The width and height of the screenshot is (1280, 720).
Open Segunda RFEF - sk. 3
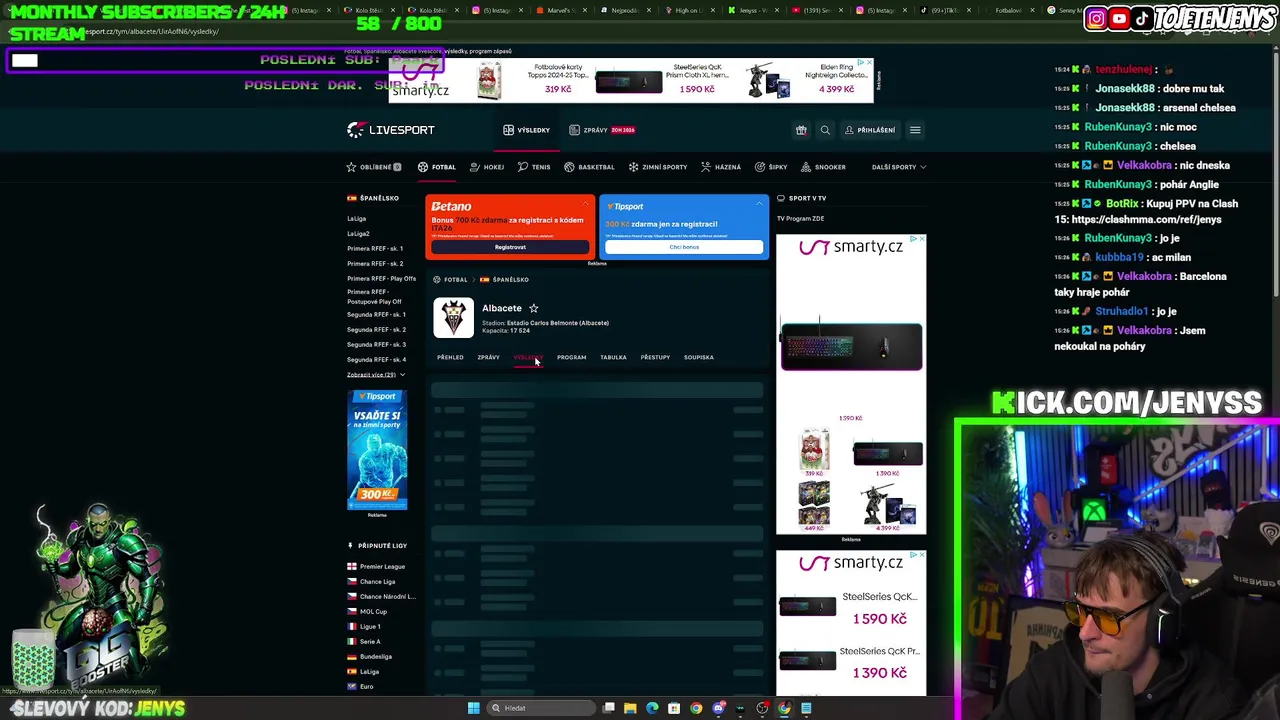pyautogui.click(x=376, y=344)
